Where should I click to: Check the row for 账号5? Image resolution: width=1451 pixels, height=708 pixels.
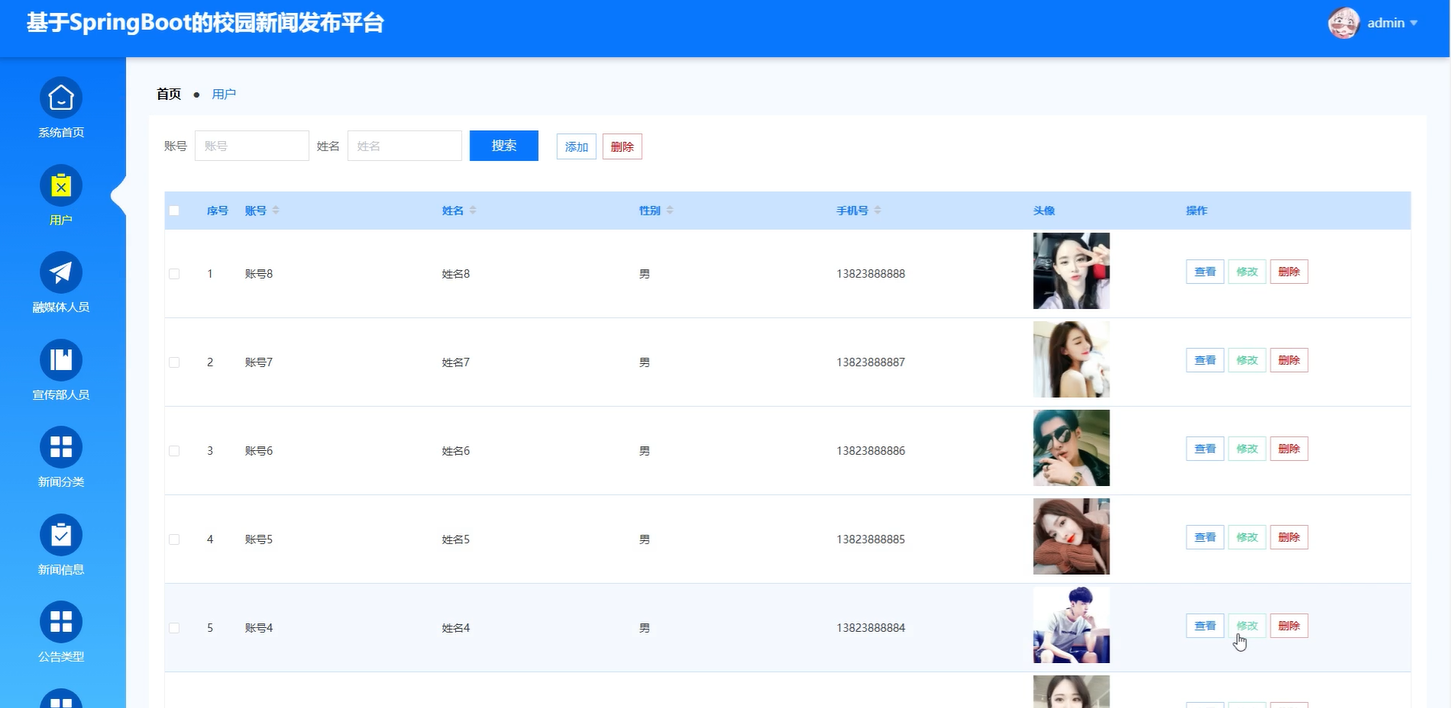pos(174,539)
